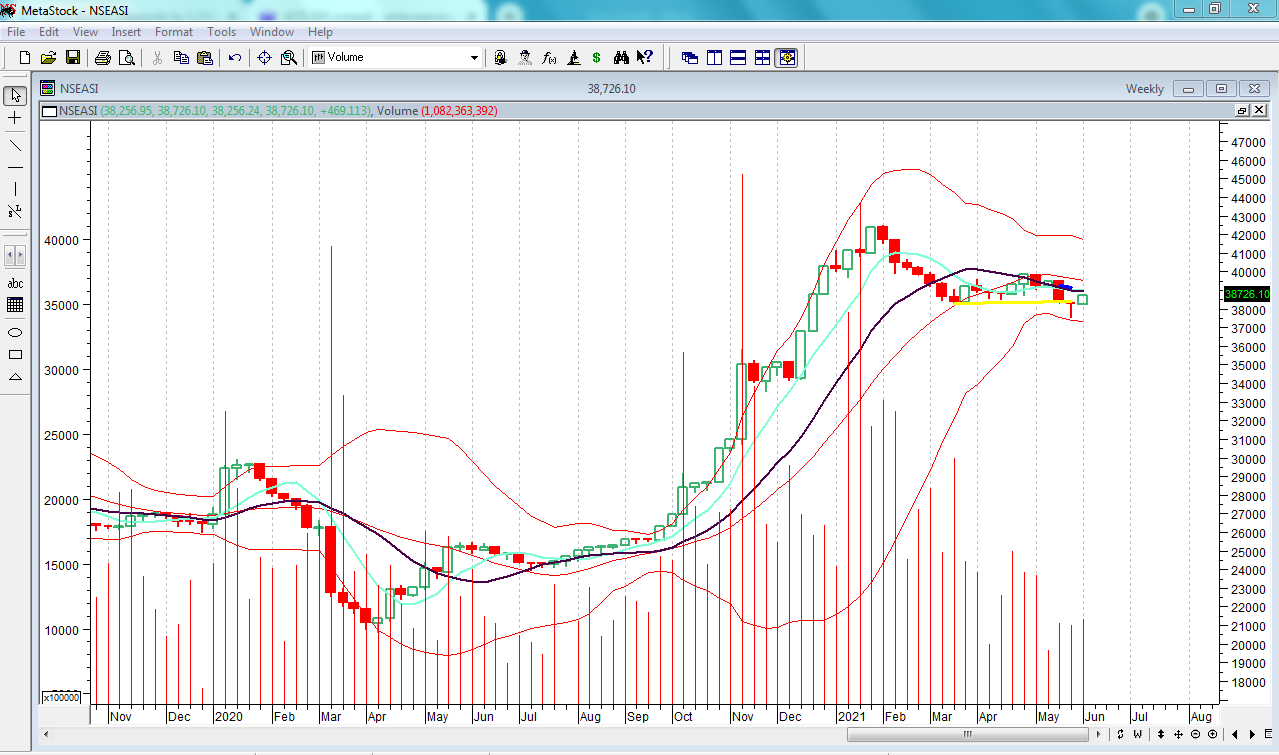1279x755 pixels.
Task: Open The Downloader icon in toolbar
Action: pyautogui.click(x=501, y=57)
